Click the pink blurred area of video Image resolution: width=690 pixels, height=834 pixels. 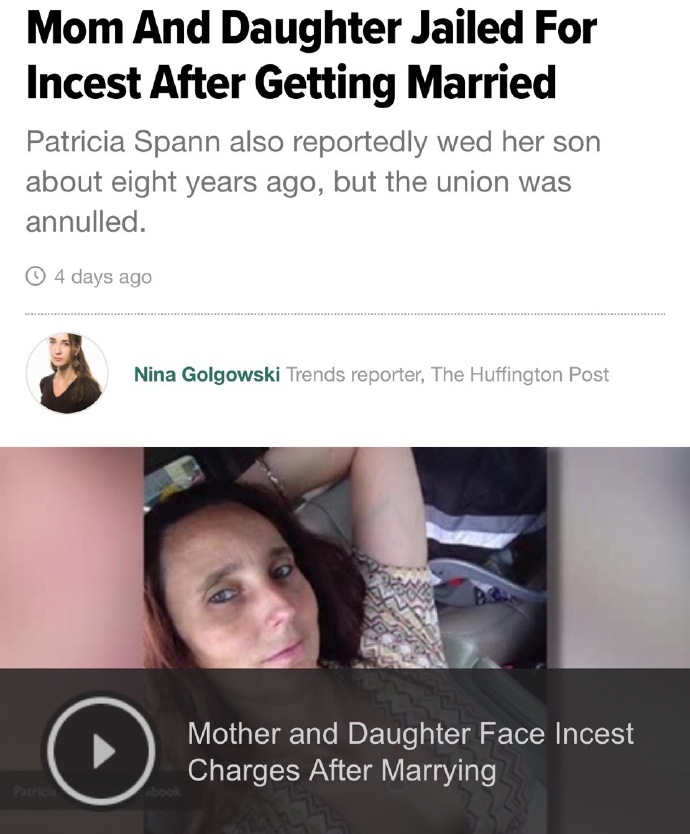[72, 557]
